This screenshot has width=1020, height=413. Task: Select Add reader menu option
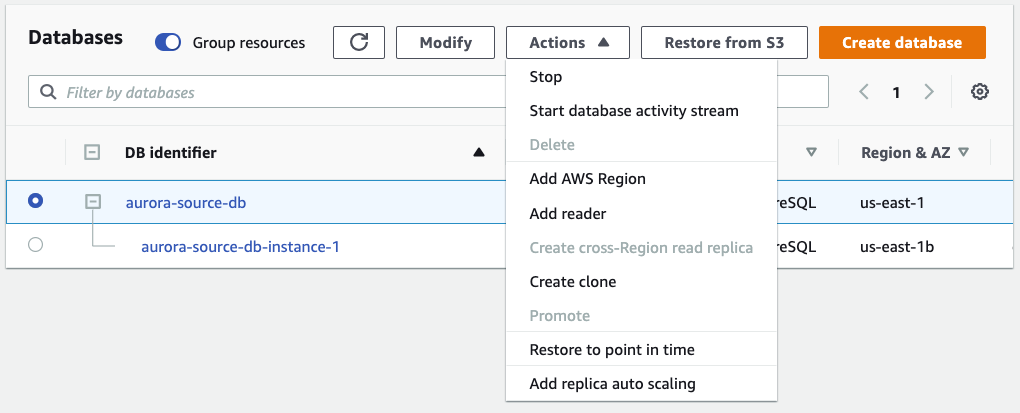pyautogui.click(x=568, y=213)
